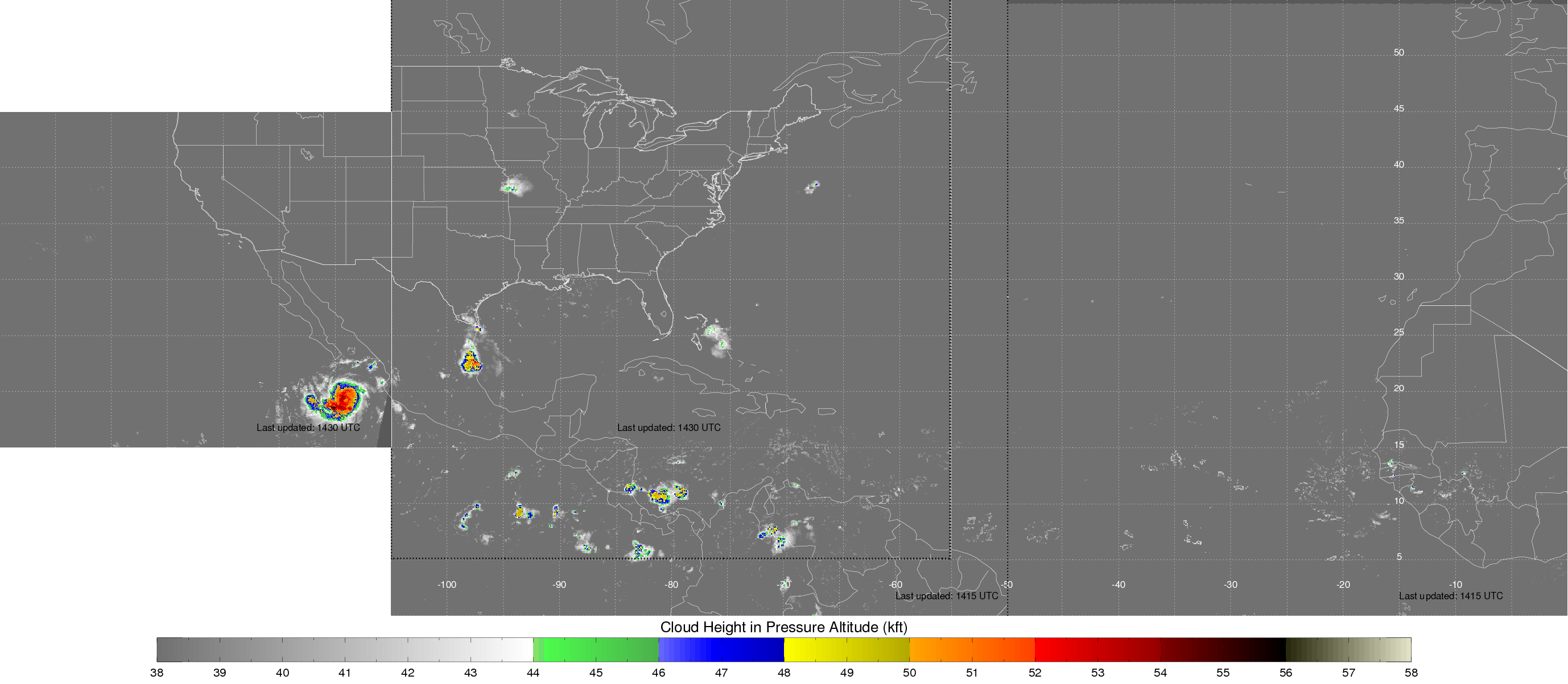The image size is (1568, 684).
Task: Click the storm cluster on the western Gulf coast
Action: 471,362
